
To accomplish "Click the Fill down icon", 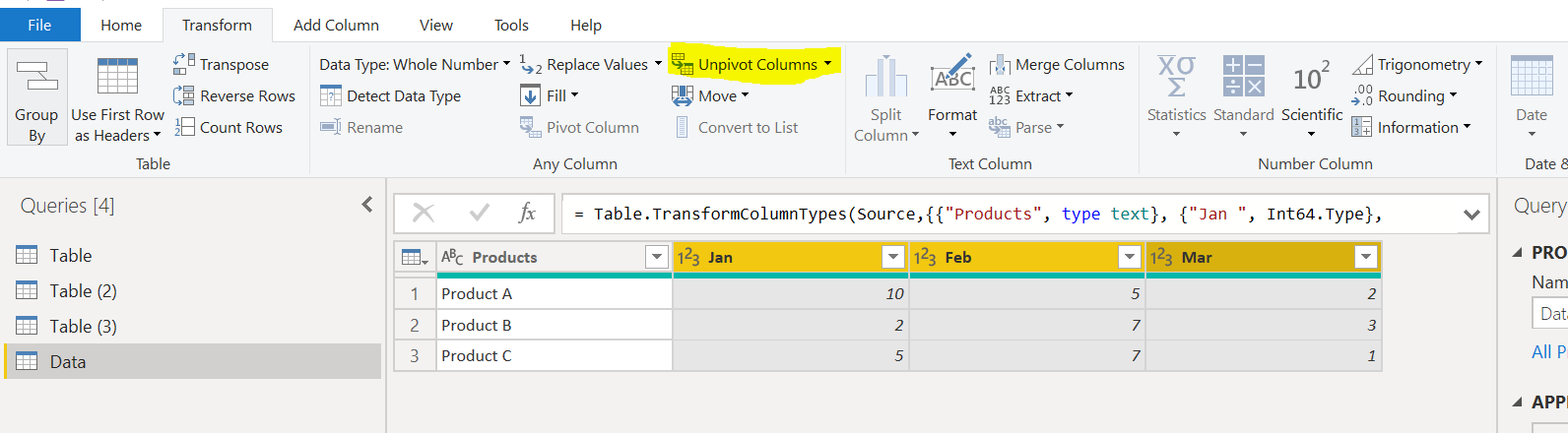I will click(x=530, y=95).
